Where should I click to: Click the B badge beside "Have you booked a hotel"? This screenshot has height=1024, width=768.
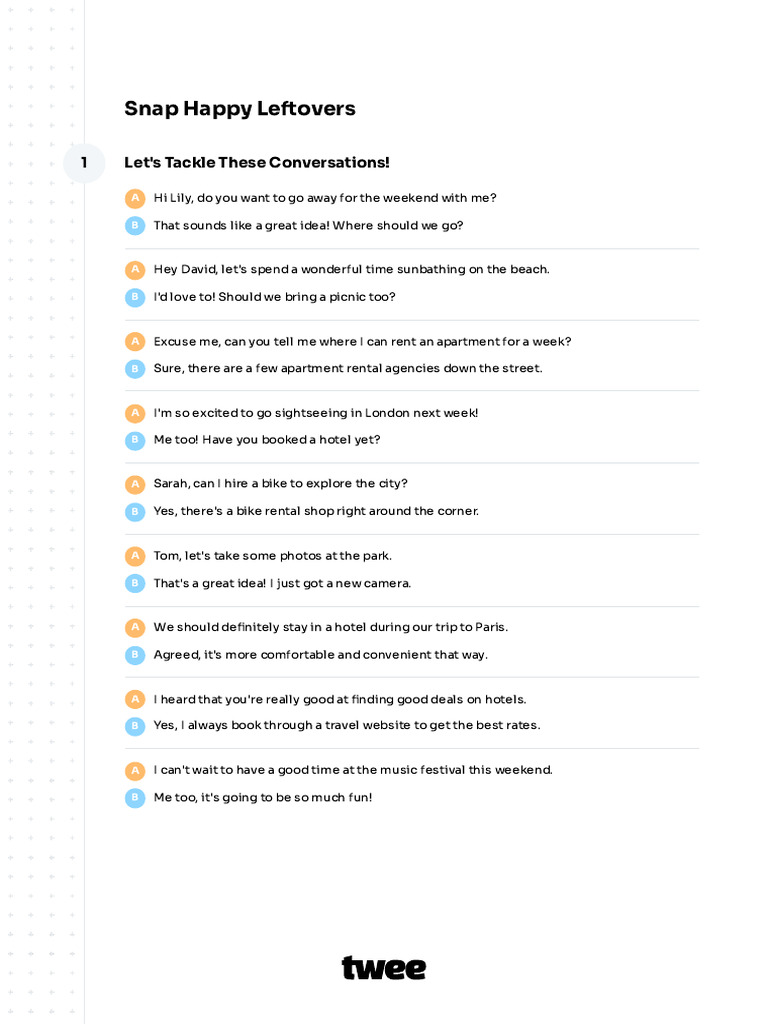[x=135, y=440]
